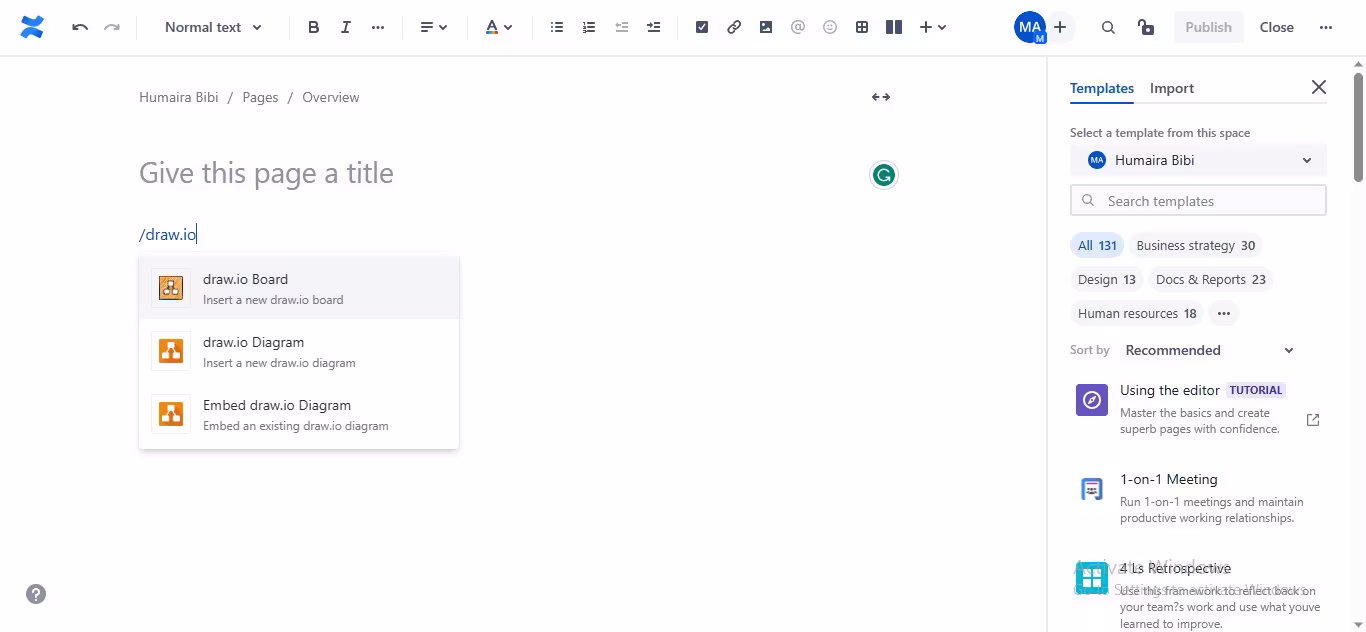Image resolution: width=1366 pixels, height=632 pixels.
Task: Insert an action item checkbox
Action: point(702,28)
